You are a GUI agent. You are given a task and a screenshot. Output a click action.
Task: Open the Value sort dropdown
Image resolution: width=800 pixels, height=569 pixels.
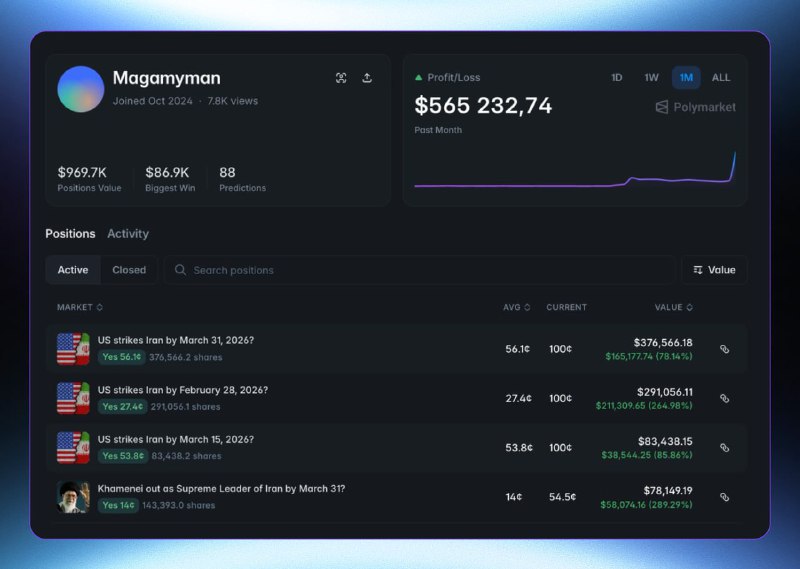click(x=714, y=270)
